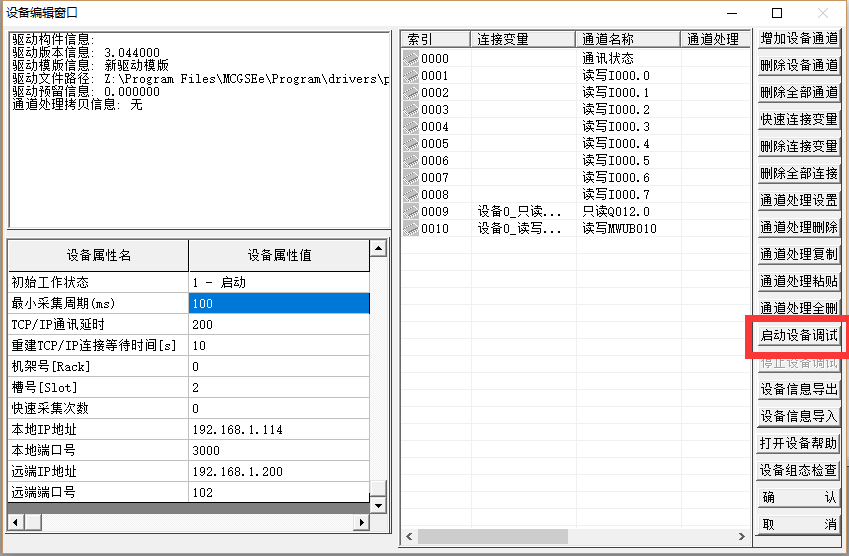Screen dimensions: 849x556
Task: Confirm the dialog with 确认 button
Action: (x=798, y=497)
